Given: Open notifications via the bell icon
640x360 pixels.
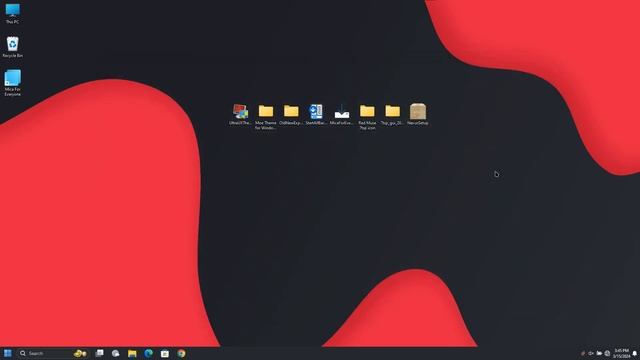Looking at the screenshot, I should coord(635,353).
